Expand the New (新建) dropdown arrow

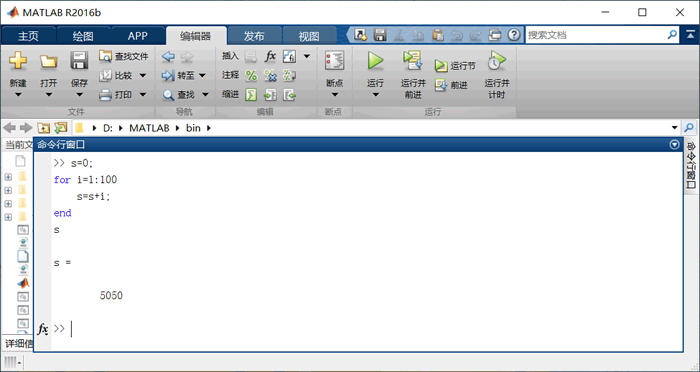18,95
